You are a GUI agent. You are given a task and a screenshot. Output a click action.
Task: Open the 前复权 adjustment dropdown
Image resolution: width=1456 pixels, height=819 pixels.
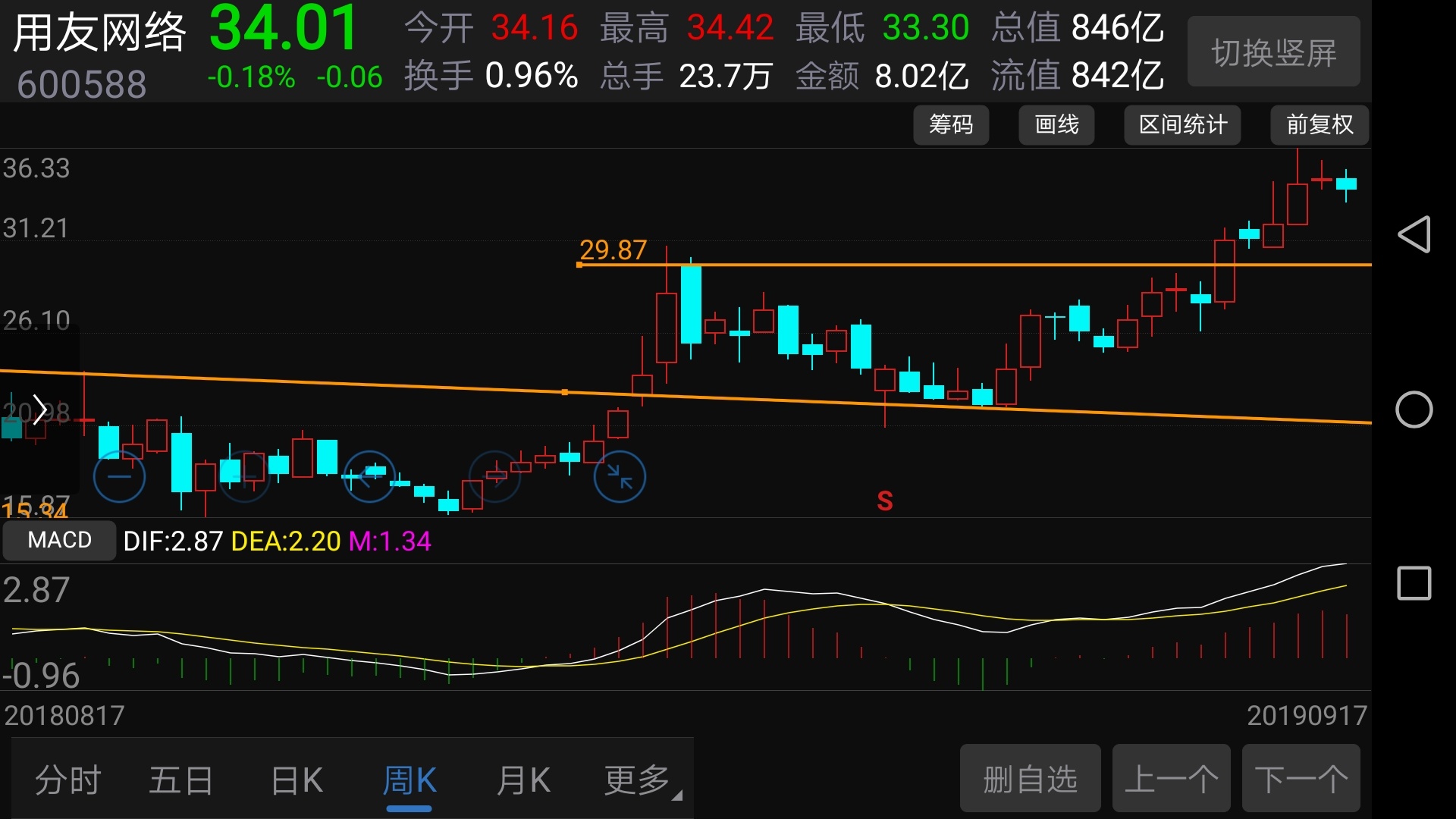(1319, 124)
